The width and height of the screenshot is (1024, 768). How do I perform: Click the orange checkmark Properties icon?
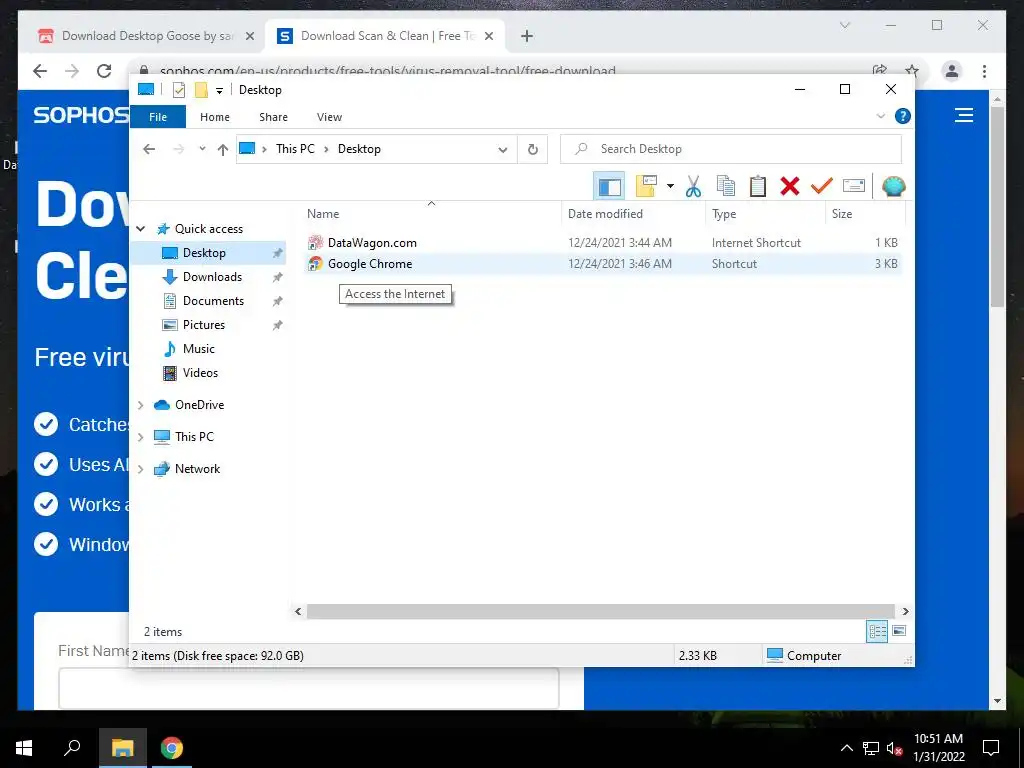(x=822, y=187)
